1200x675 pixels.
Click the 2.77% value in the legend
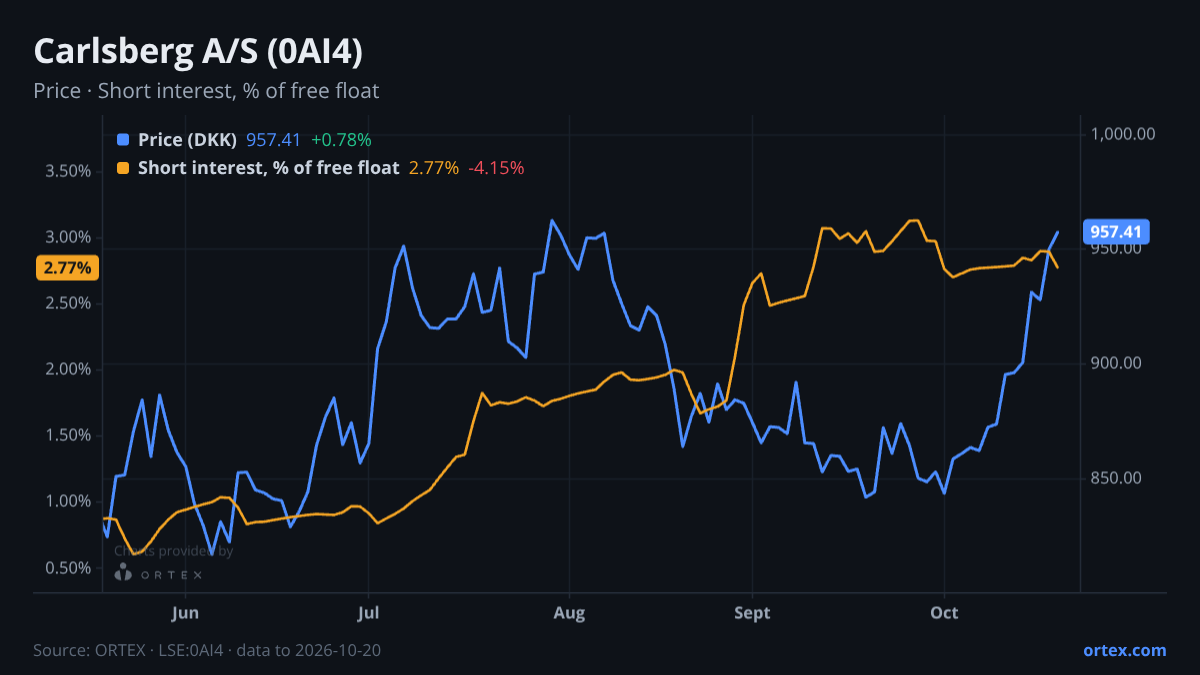(434, 168)
